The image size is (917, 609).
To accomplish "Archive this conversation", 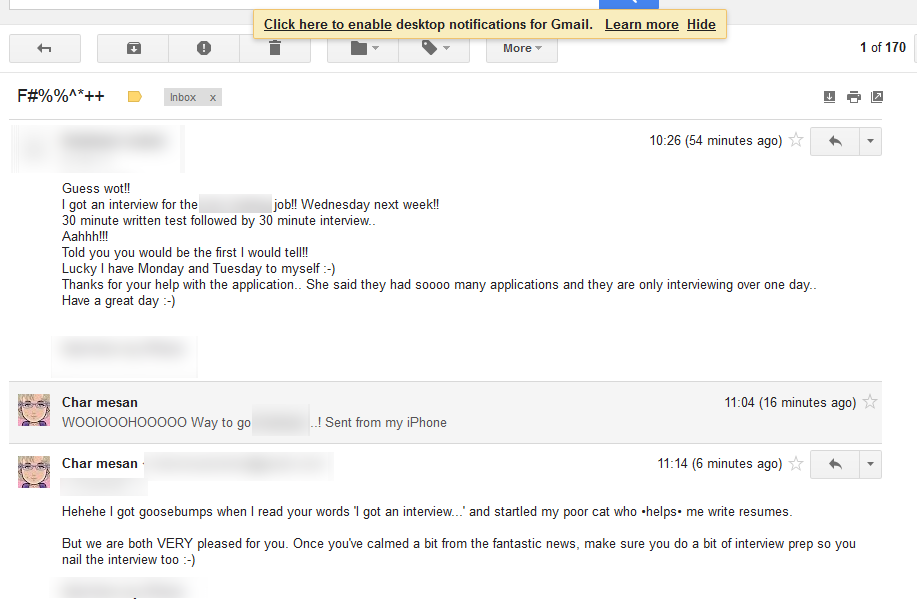I will (x=133, y=49).
